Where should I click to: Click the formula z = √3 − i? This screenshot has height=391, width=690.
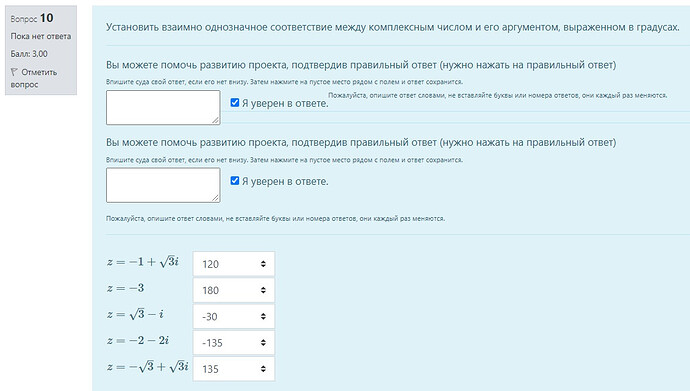[x=136, y=314]
